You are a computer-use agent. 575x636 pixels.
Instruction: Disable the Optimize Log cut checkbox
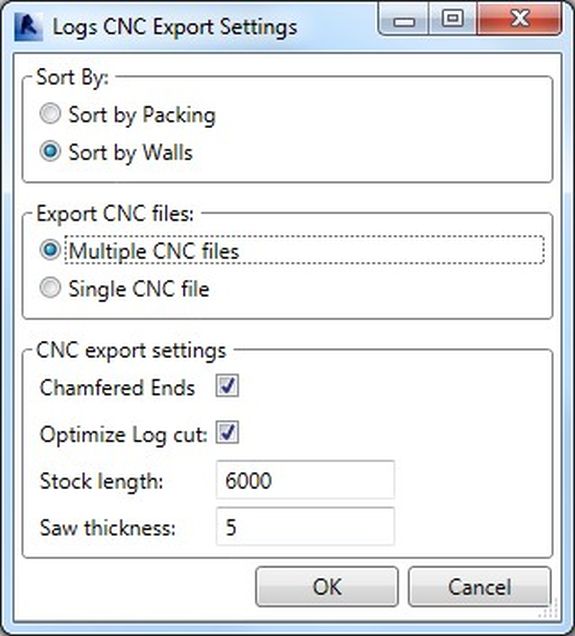coord(227,432)
